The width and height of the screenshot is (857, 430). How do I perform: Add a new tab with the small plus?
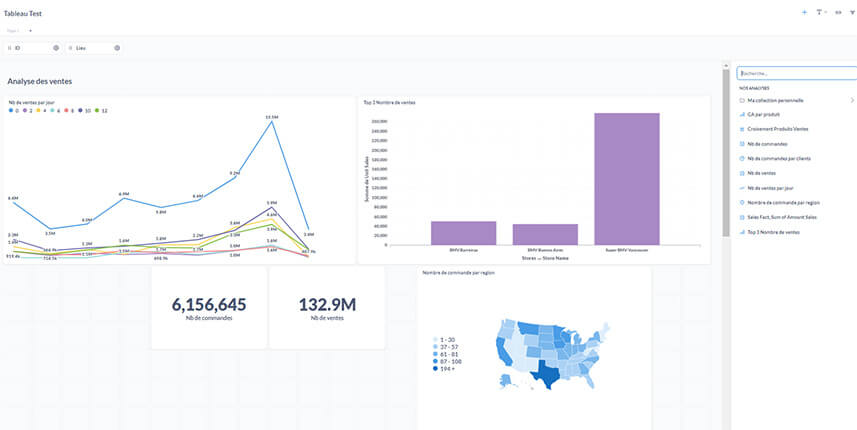click(30, 31)
